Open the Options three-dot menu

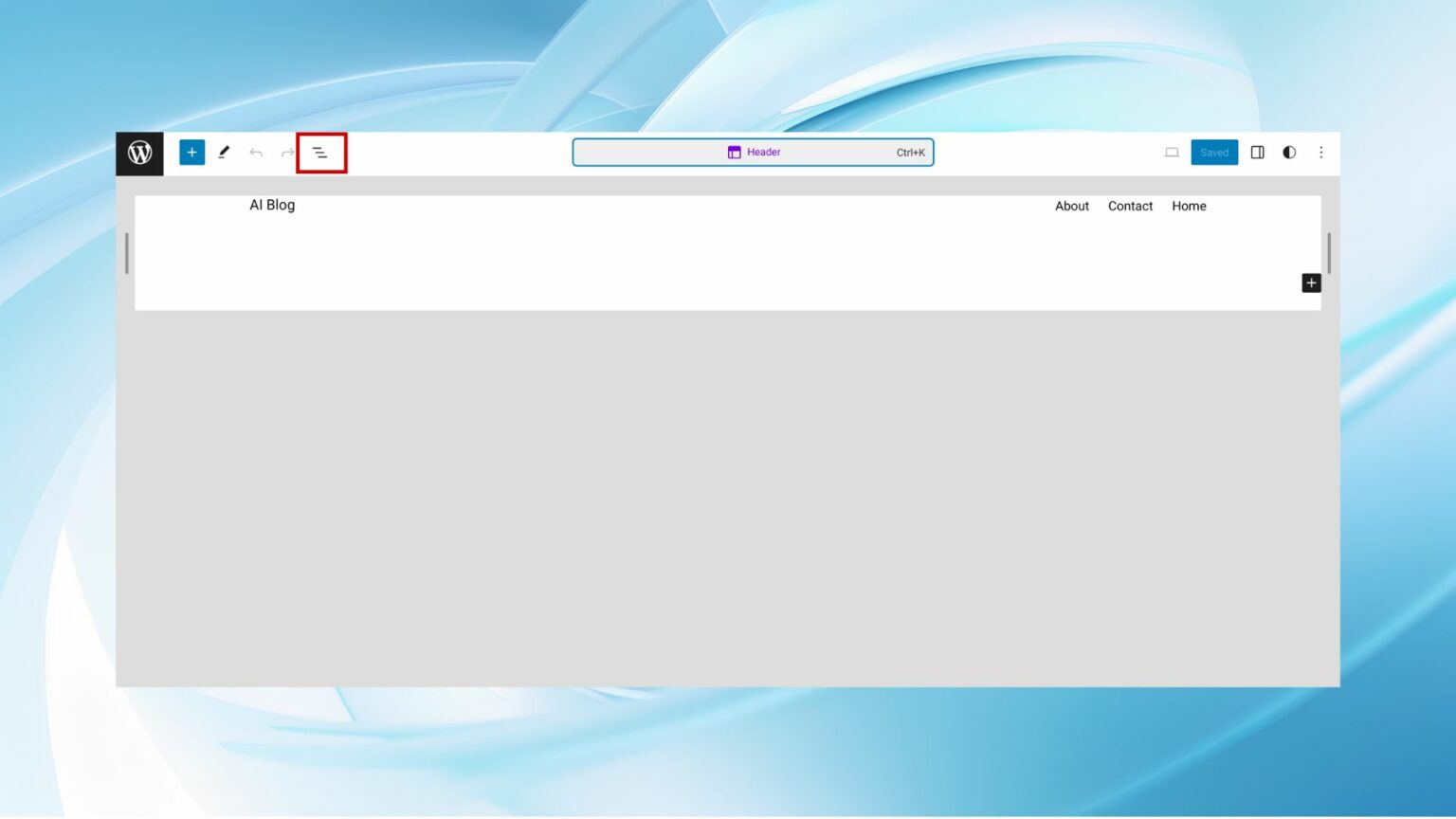click(1321, 152)
